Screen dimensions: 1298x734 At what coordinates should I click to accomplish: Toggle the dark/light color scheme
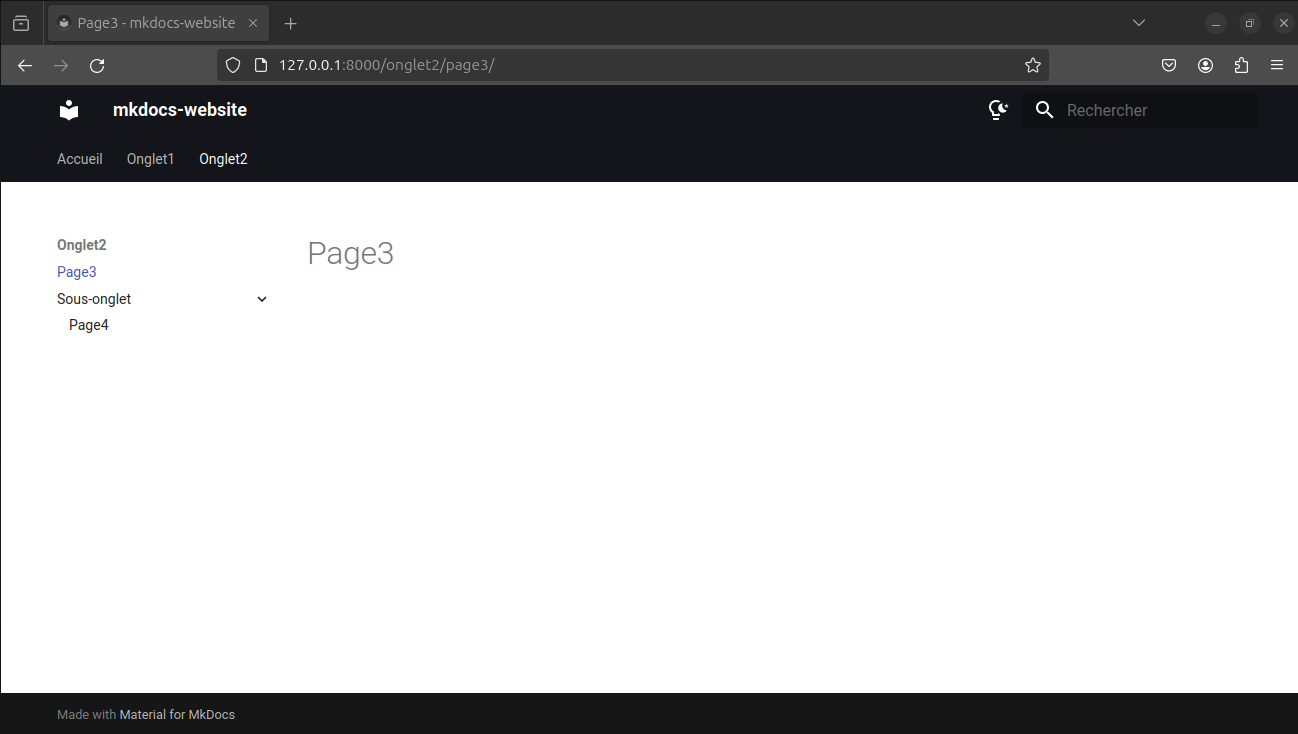point(997,110)
